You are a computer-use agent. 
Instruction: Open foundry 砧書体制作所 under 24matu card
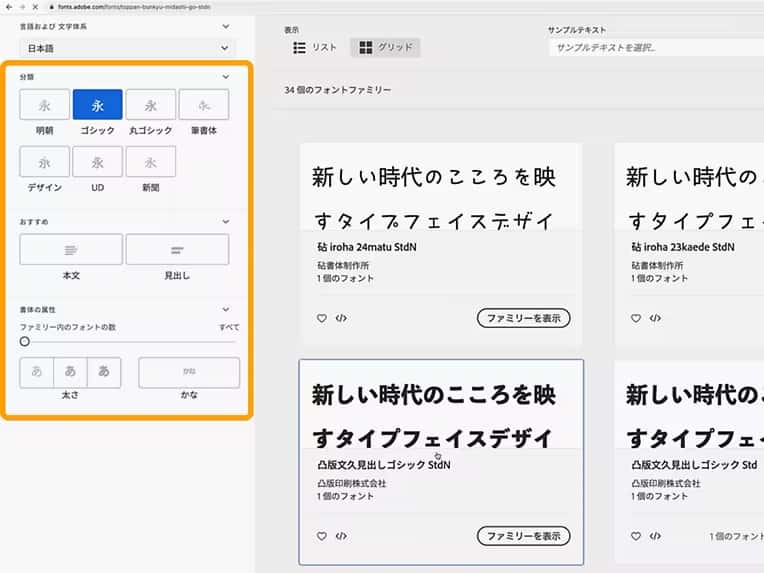(343, 266)
